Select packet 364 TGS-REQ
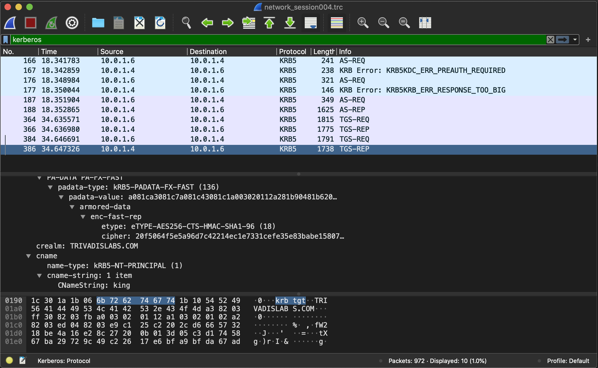598x368 pixels. [x=299, y=120]
